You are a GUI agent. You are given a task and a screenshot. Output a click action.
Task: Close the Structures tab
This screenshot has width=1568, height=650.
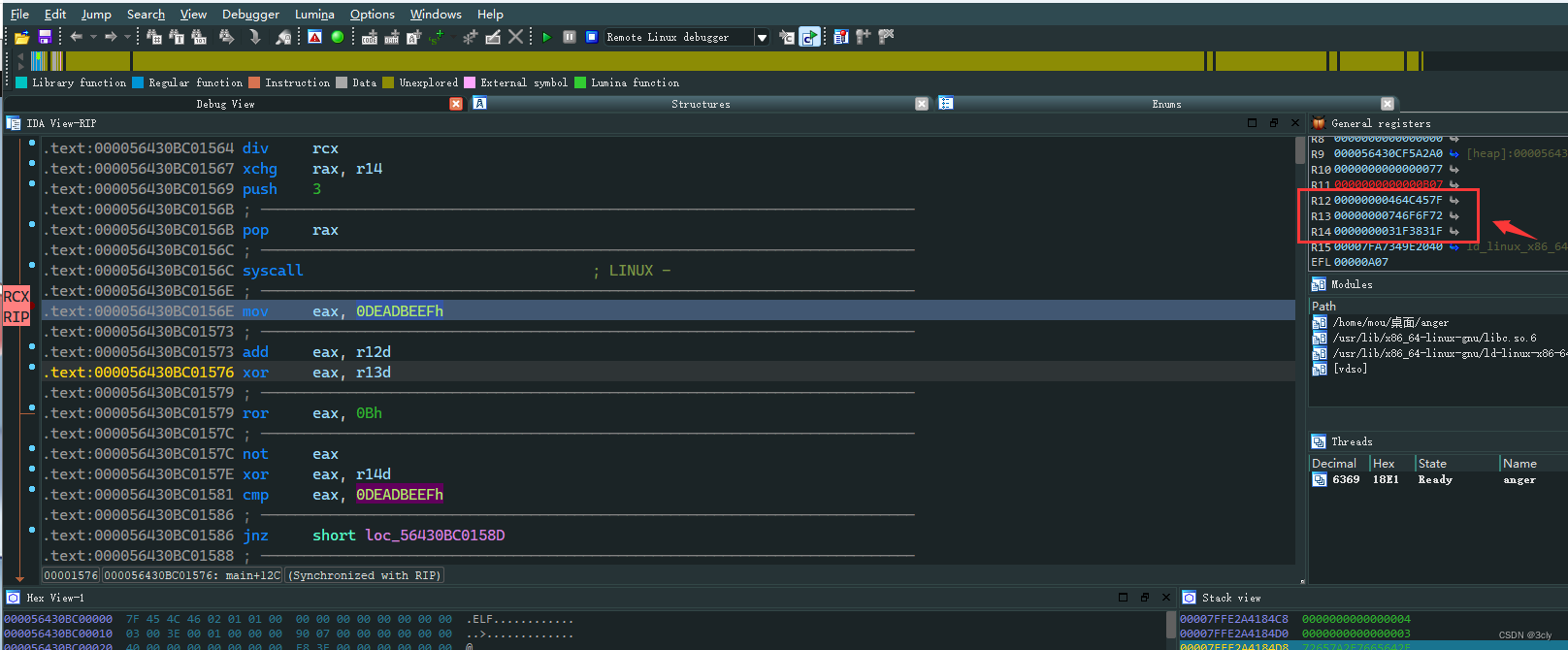point(922,104)
